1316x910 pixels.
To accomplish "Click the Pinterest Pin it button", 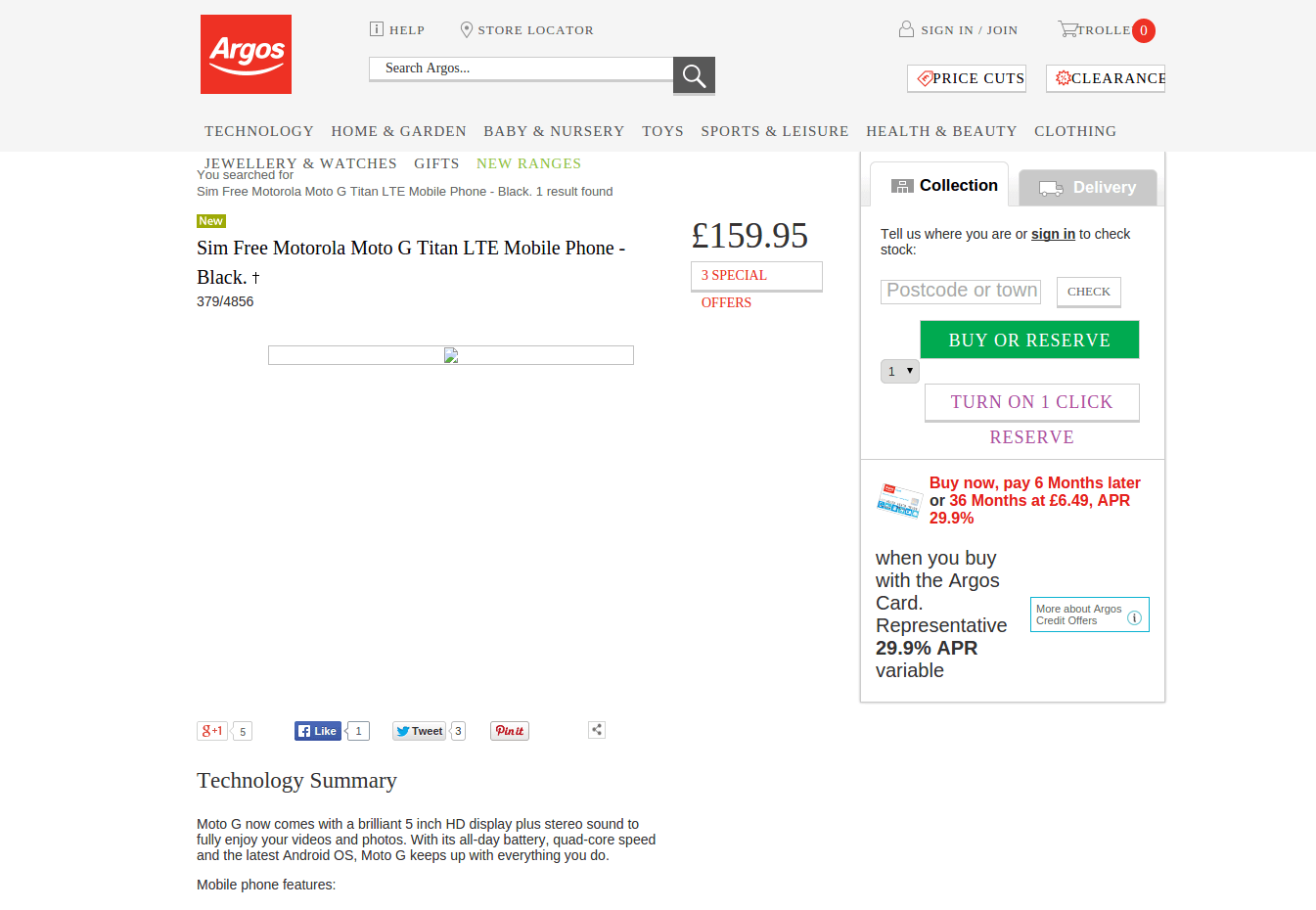I will click(510, 731).
